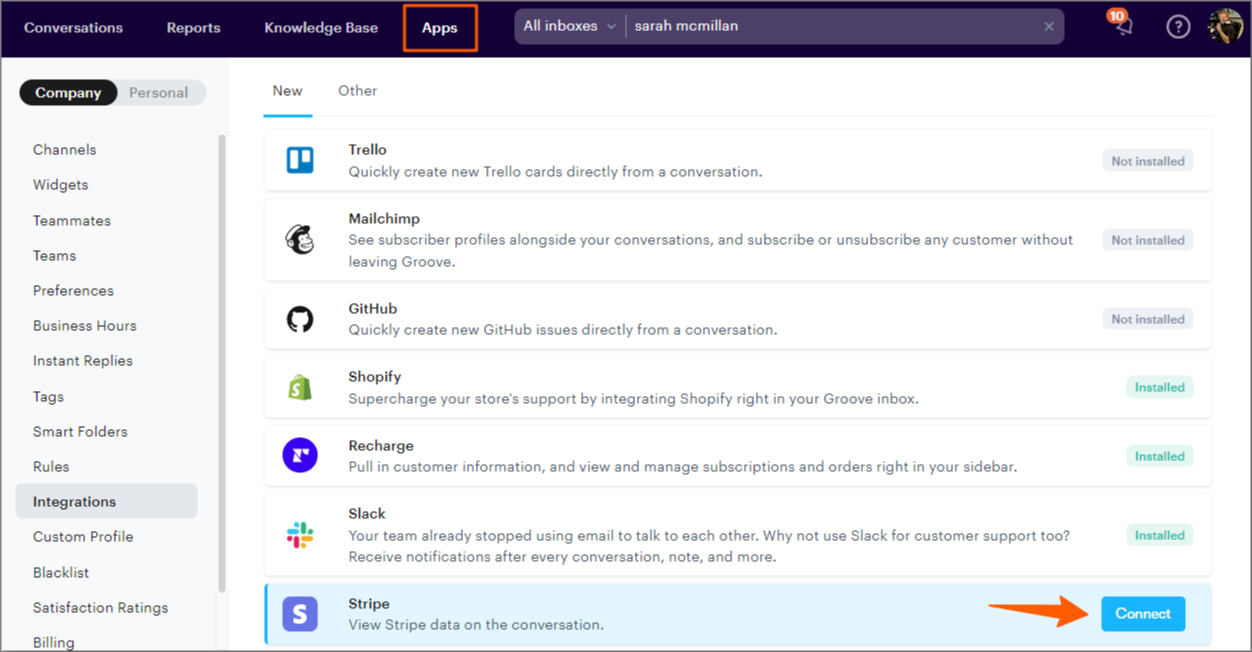This screenshot has height=652, width=1252.
Task: Click the Mailchimp monkey icon
Action: pyautogui.click(x=300, y=240)
